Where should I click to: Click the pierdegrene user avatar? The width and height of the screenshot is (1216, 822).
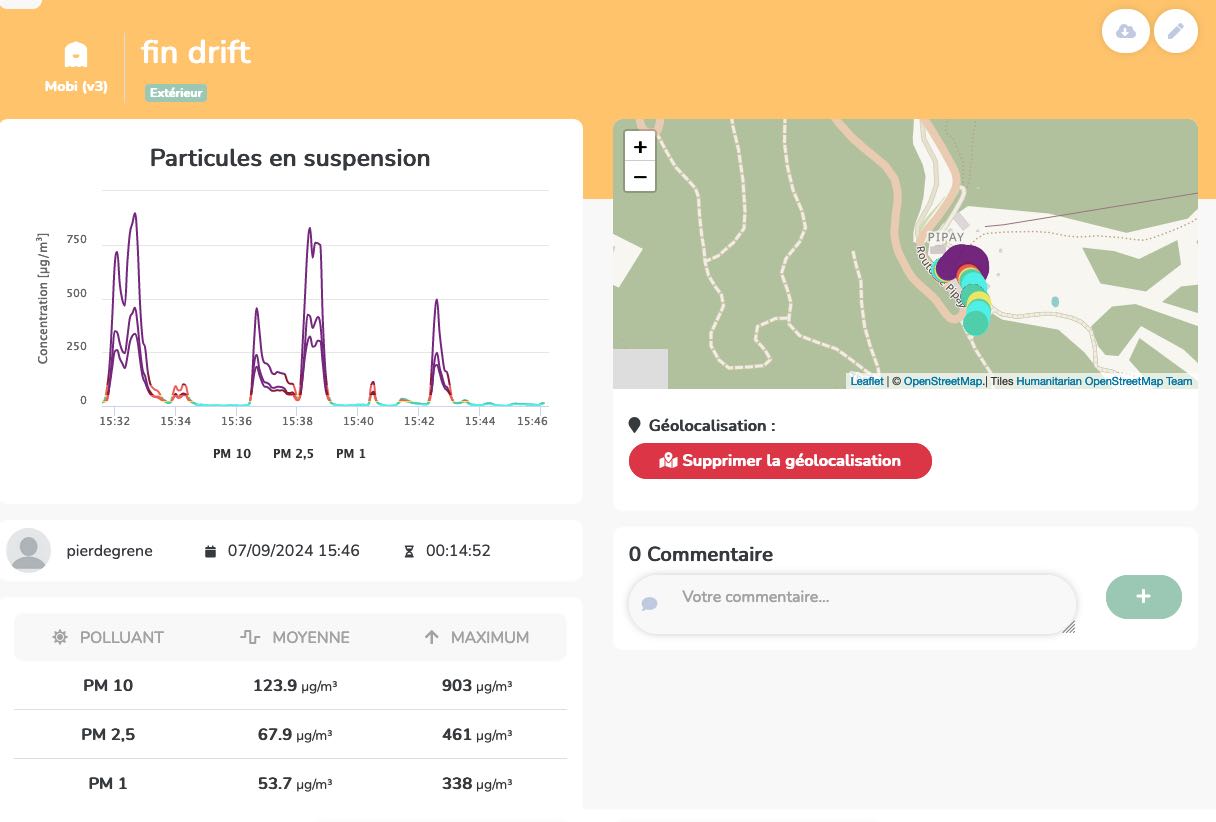coord(29,550)
